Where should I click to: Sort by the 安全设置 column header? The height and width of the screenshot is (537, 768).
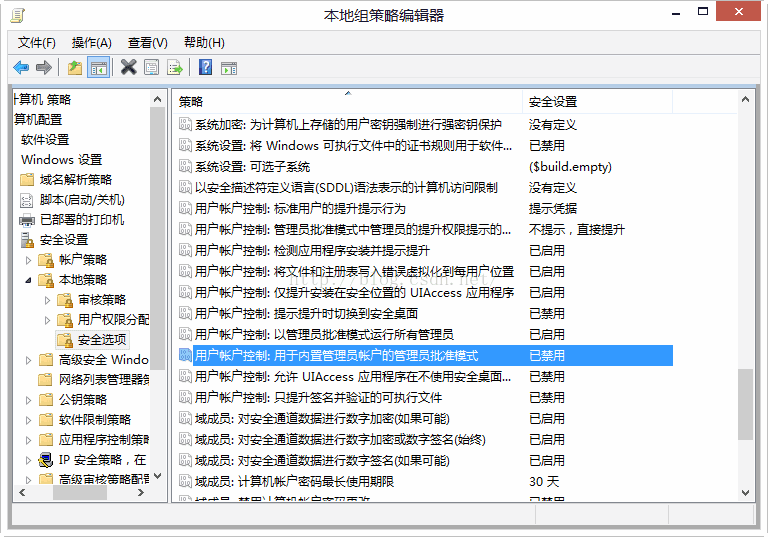coord(598,101)
